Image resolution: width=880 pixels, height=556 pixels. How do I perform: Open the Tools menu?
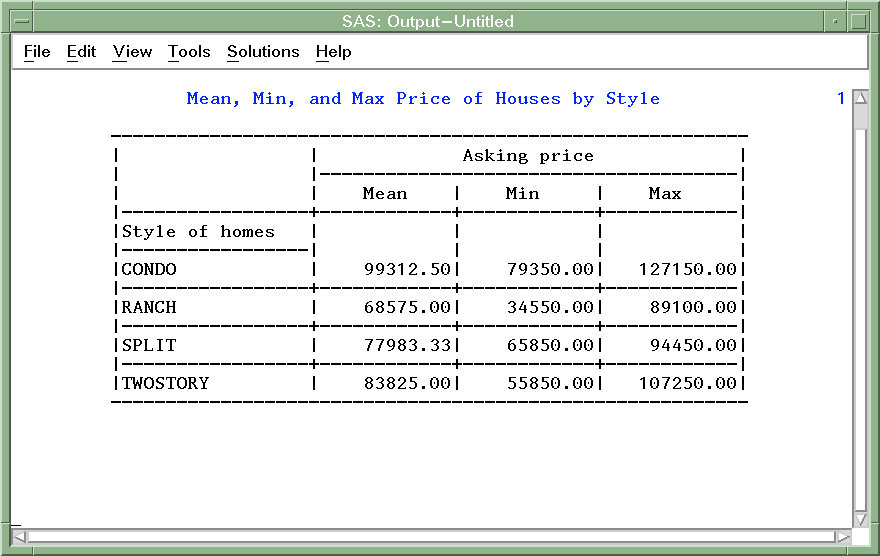click(x=189, y=52)
